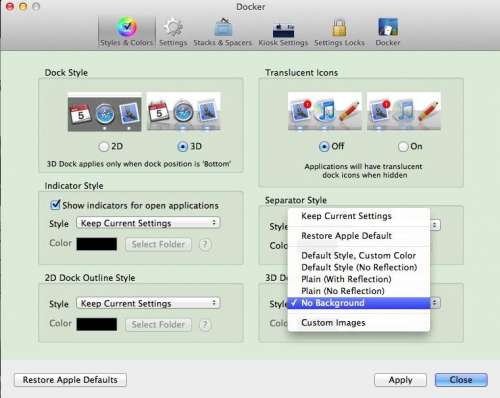The width and height of the screenshot is (500, 398).
Task: Click the help button in Indicator Style
Action: 205,244
